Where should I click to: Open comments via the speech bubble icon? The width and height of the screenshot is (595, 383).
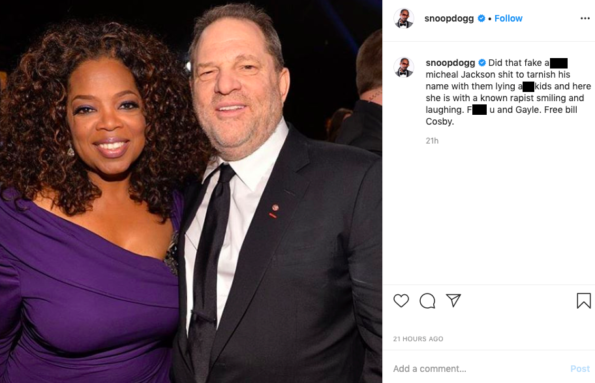pos(427,301)
